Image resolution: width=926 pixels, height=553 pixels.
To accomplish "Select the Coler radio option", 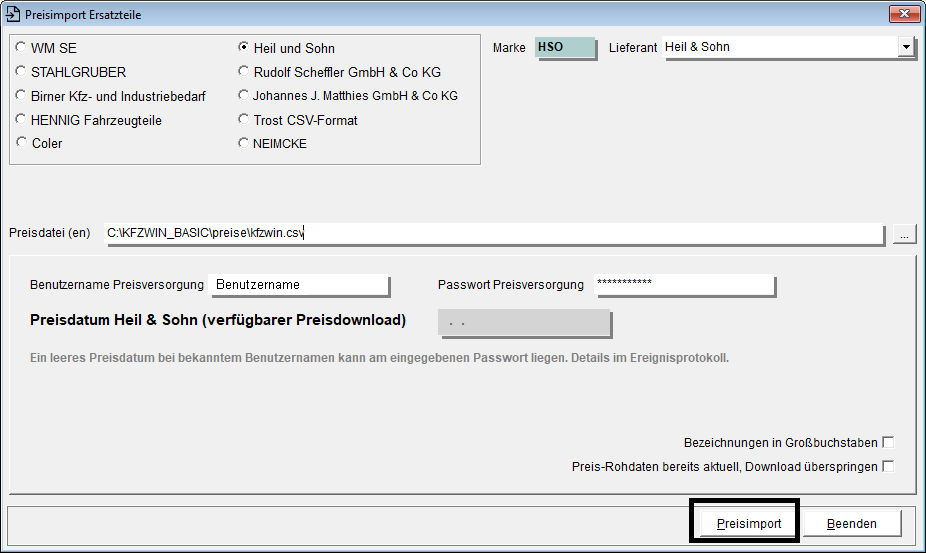I will coord(21,142).
